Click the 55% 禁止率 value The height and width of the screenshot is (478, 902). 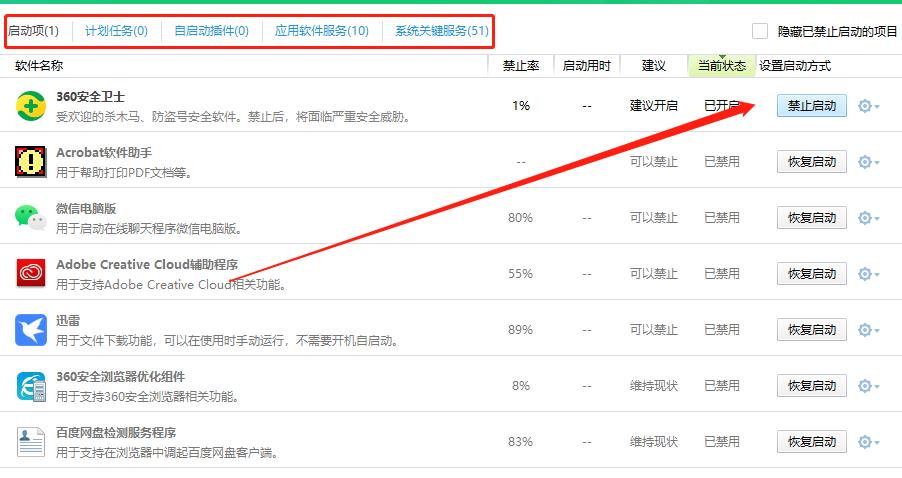click(x=521, y=274)
